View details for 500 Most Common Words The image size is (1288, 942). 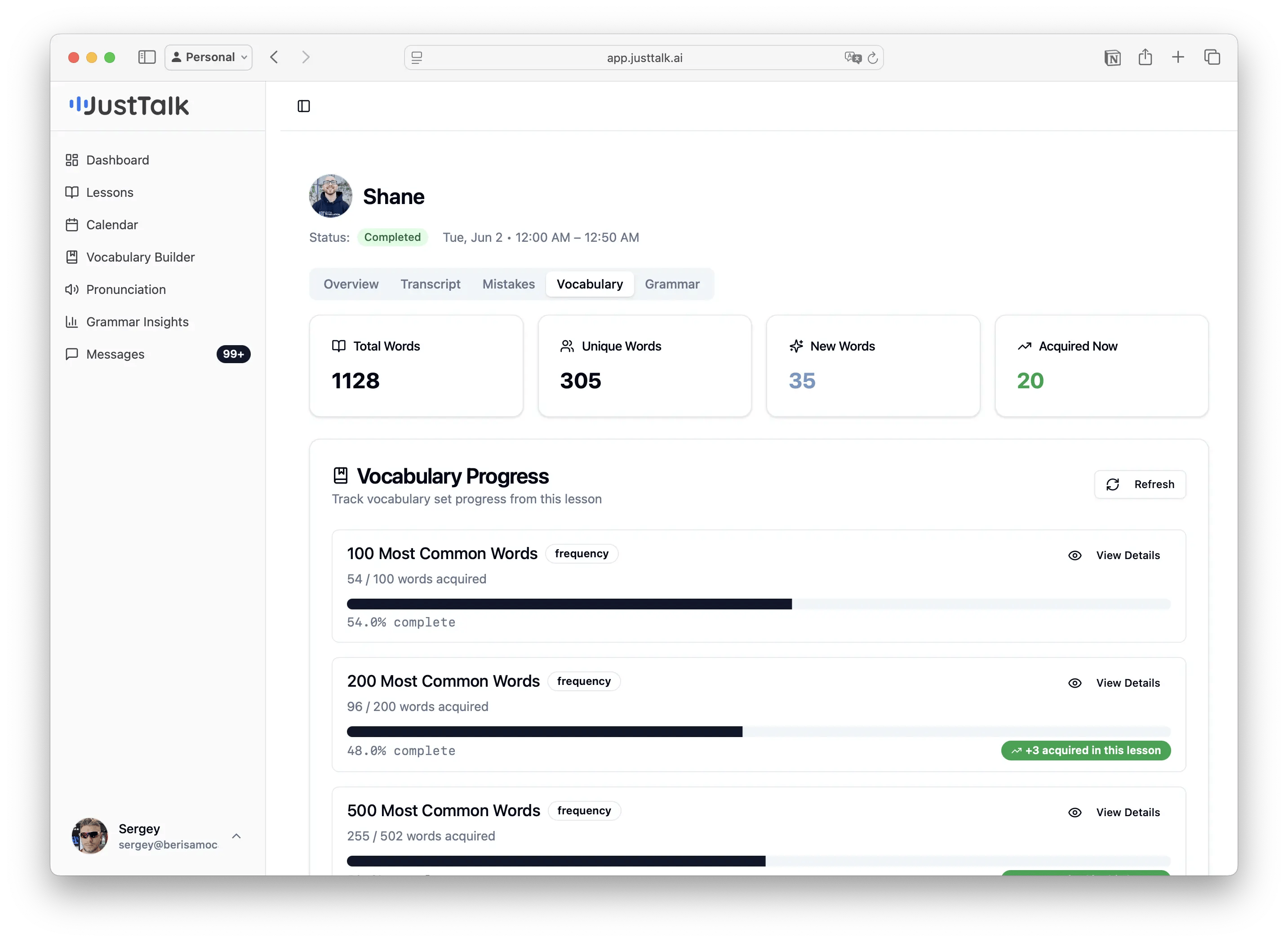[1114, 813]
